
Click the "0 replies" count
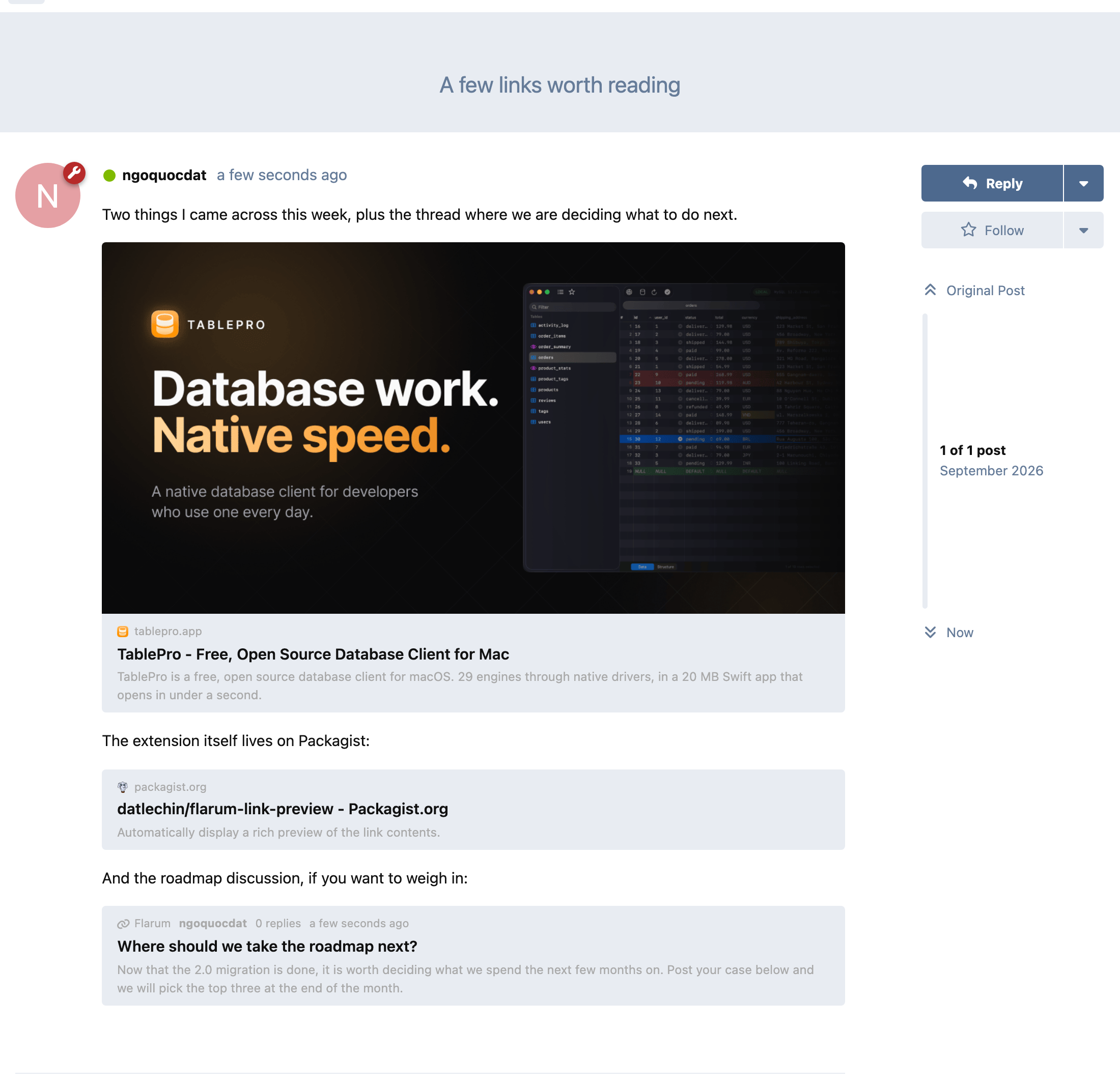(x=278, y=923)
